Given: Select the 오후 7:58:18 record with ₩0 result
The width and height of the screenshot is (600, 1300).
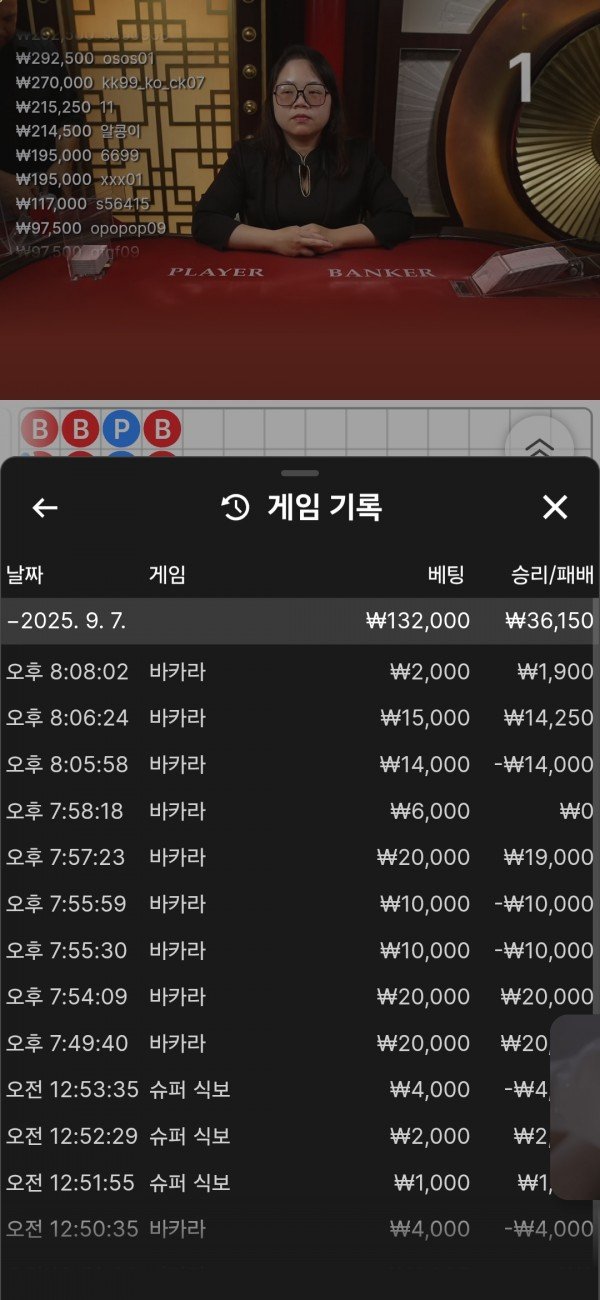Looking at the screenshot, I should pos(300,811).
